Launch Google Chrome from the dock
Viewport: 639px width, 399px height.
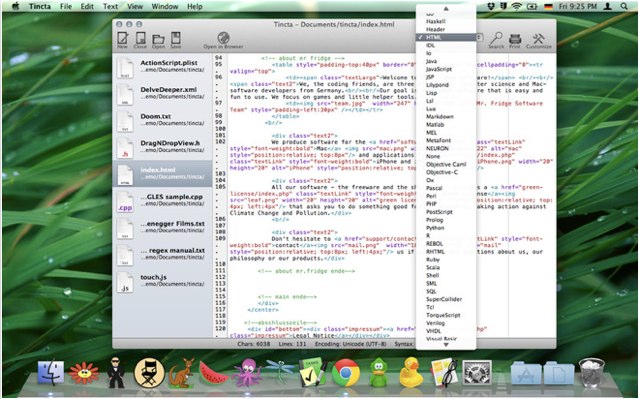[x=346, y=373]
